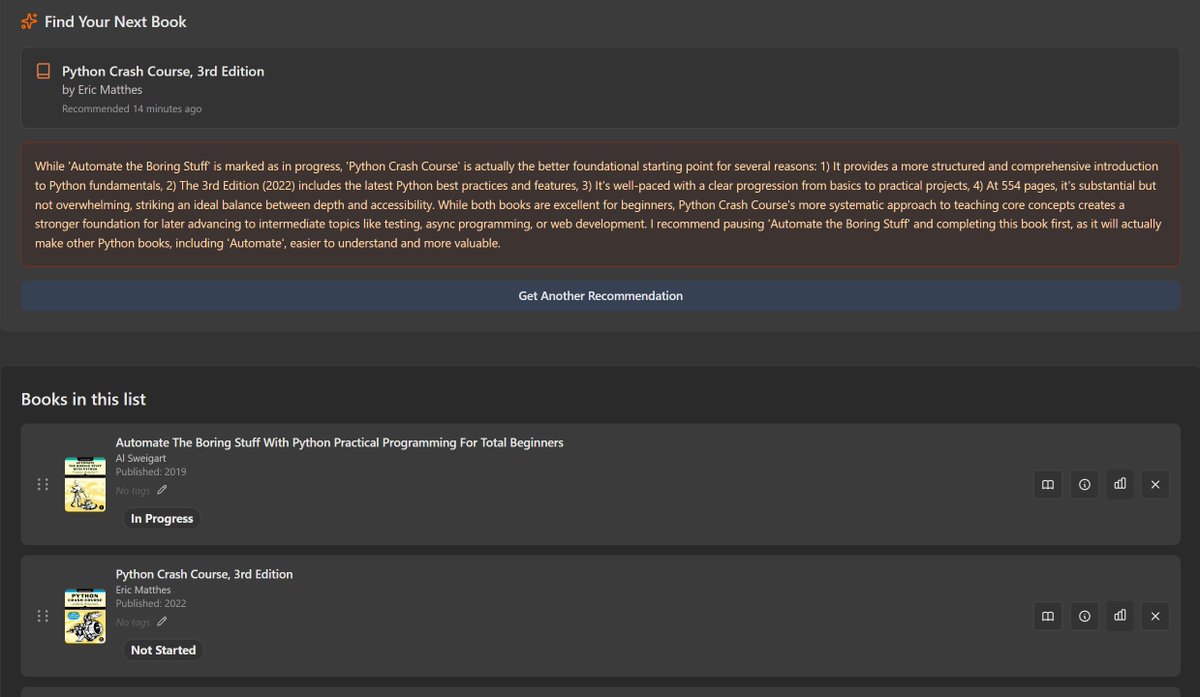Viewport: 1200px width, 697px height.
Task: Open the reading icon for Python Crash Course row
Action: pyautogui.click(x=1048, y=616)
